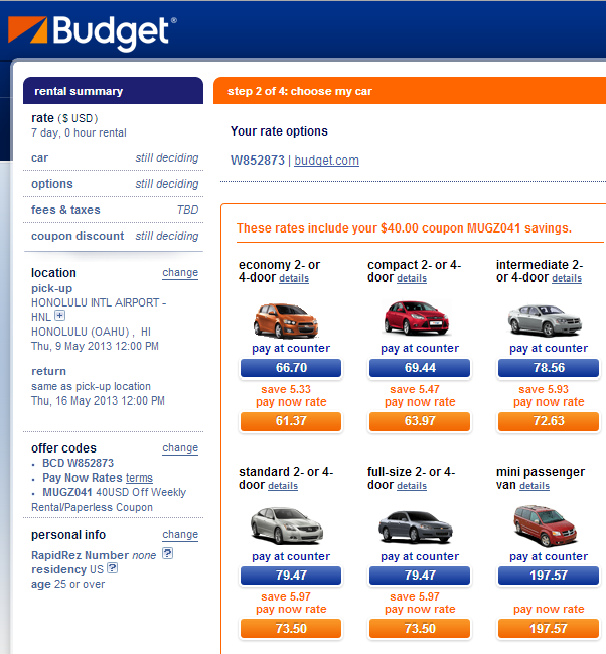
Task: Select standard pay at counter 79.47
Action: tap(291, 576)
